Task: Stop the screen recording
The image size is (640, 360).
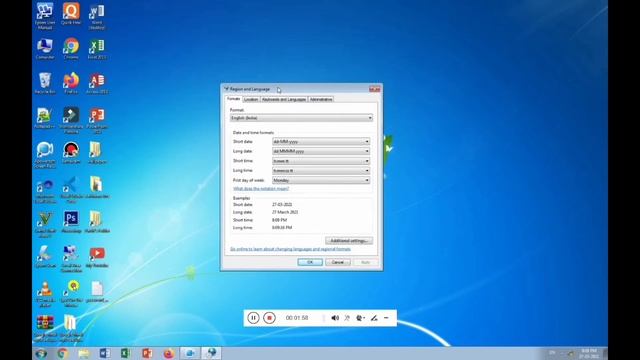Action: tap(269, 318)
